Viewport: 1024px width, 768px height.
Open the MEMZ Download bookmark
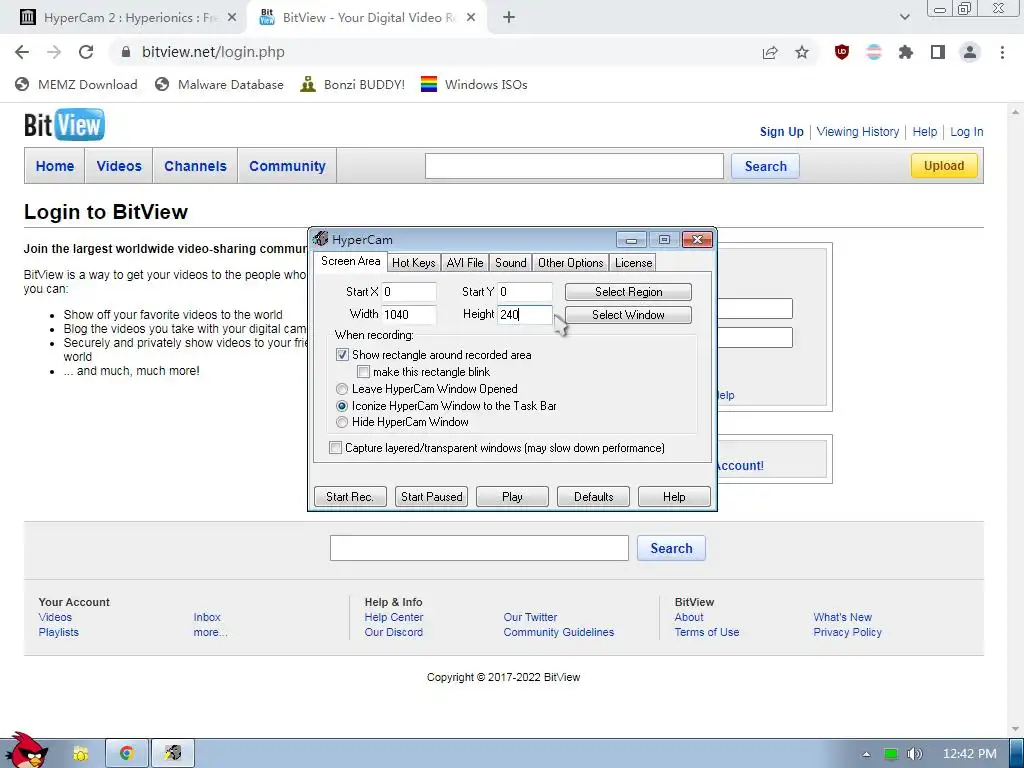[76, 84]
